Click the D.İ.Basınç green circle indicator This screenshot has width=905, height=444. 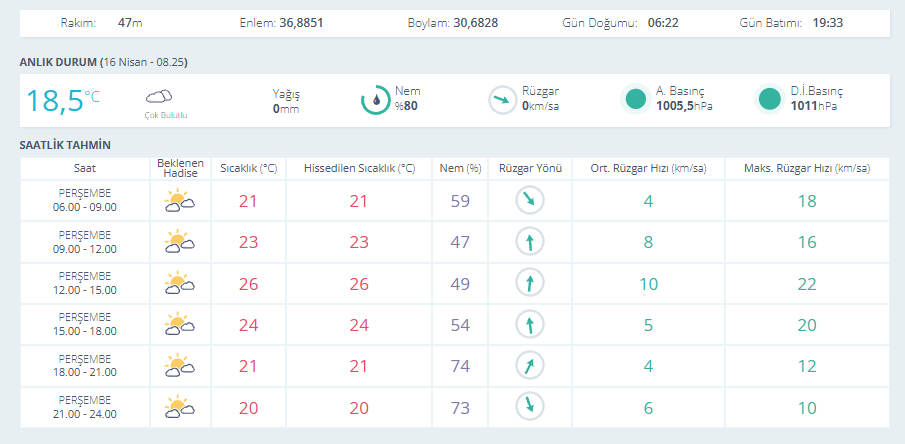(x=769, y=99)
